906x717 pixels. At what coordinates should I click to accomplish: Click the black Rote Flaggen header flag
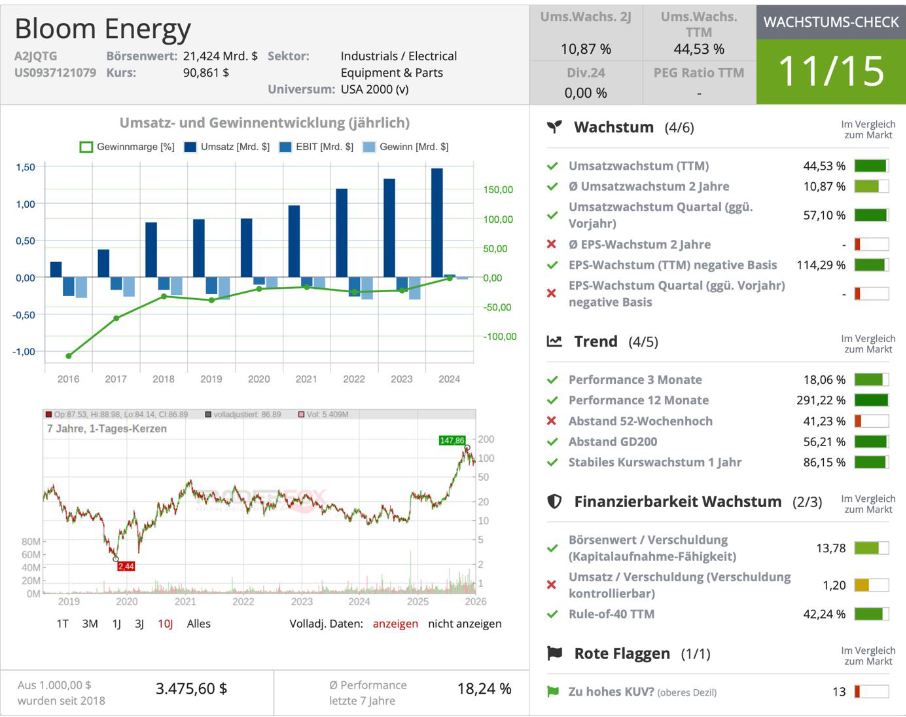[554, 654]
